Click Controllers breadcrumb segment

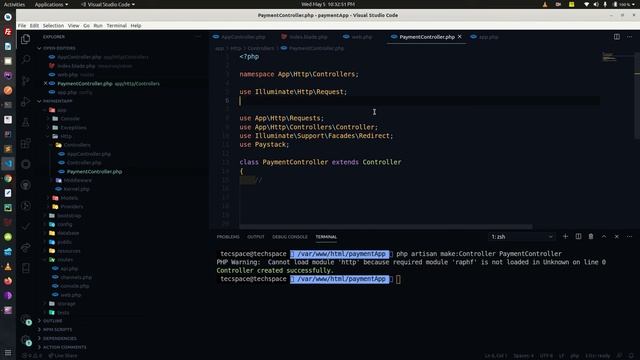[261, 48]
